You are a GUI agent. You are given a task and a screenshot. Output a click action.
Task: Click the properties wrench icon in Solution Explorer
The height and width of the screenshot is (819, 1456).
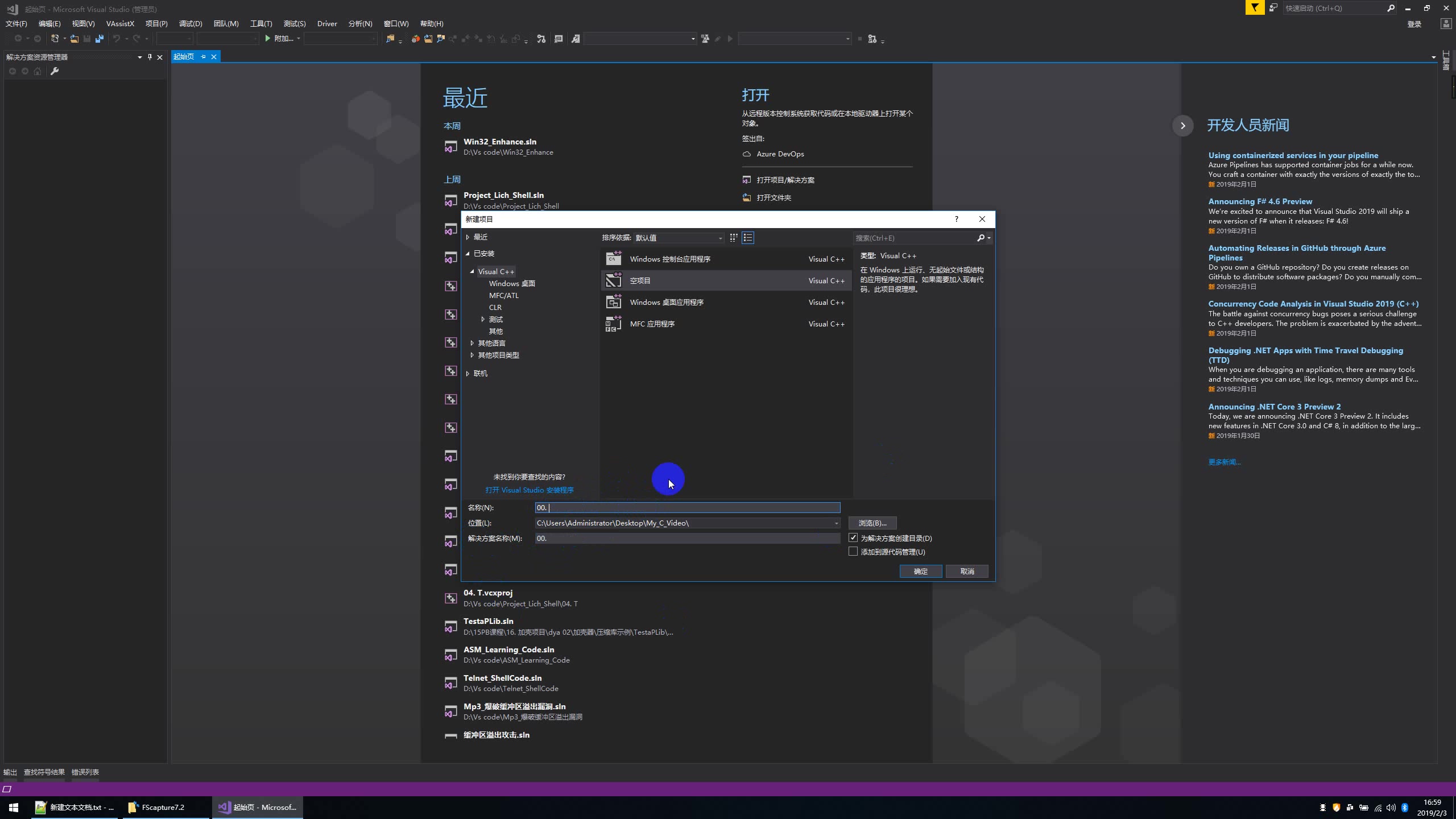(55, 71)
